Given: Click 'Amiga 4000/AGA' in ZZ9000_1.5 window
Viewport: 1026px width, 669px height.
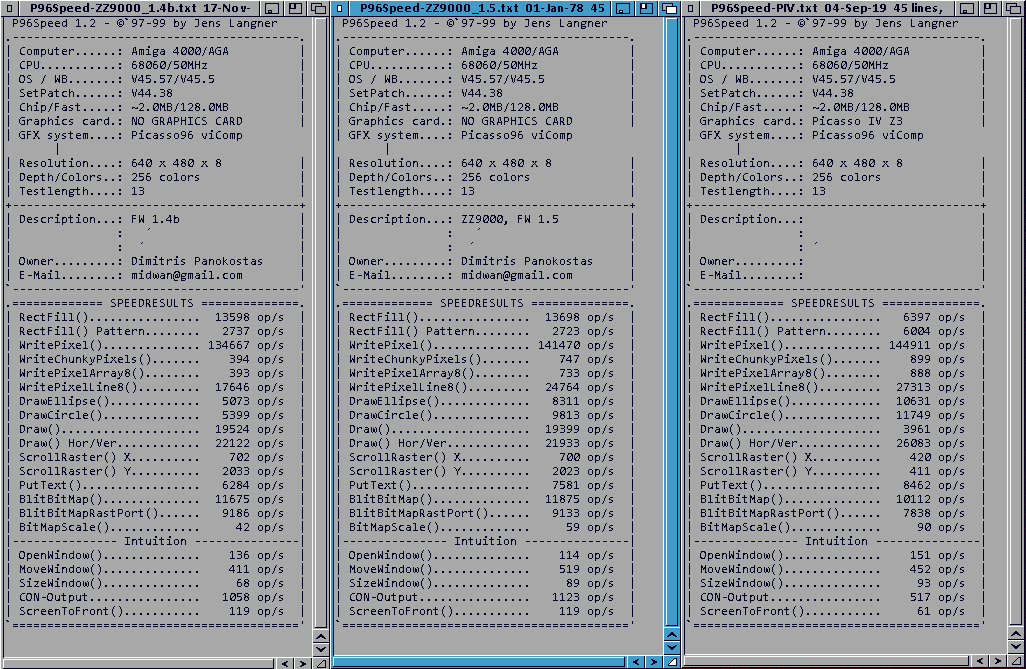Looking at the screenshot, I should [510, 51].
